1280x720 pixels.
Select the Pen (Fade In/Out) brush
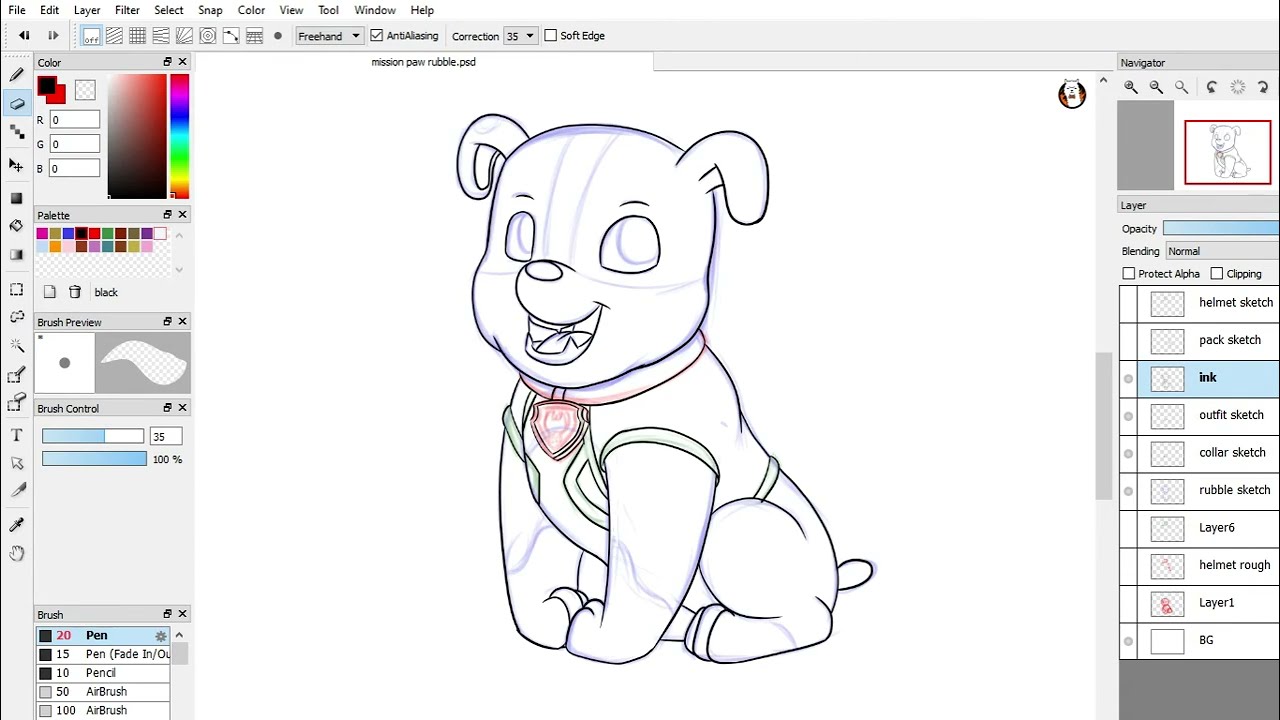point(104,654)
